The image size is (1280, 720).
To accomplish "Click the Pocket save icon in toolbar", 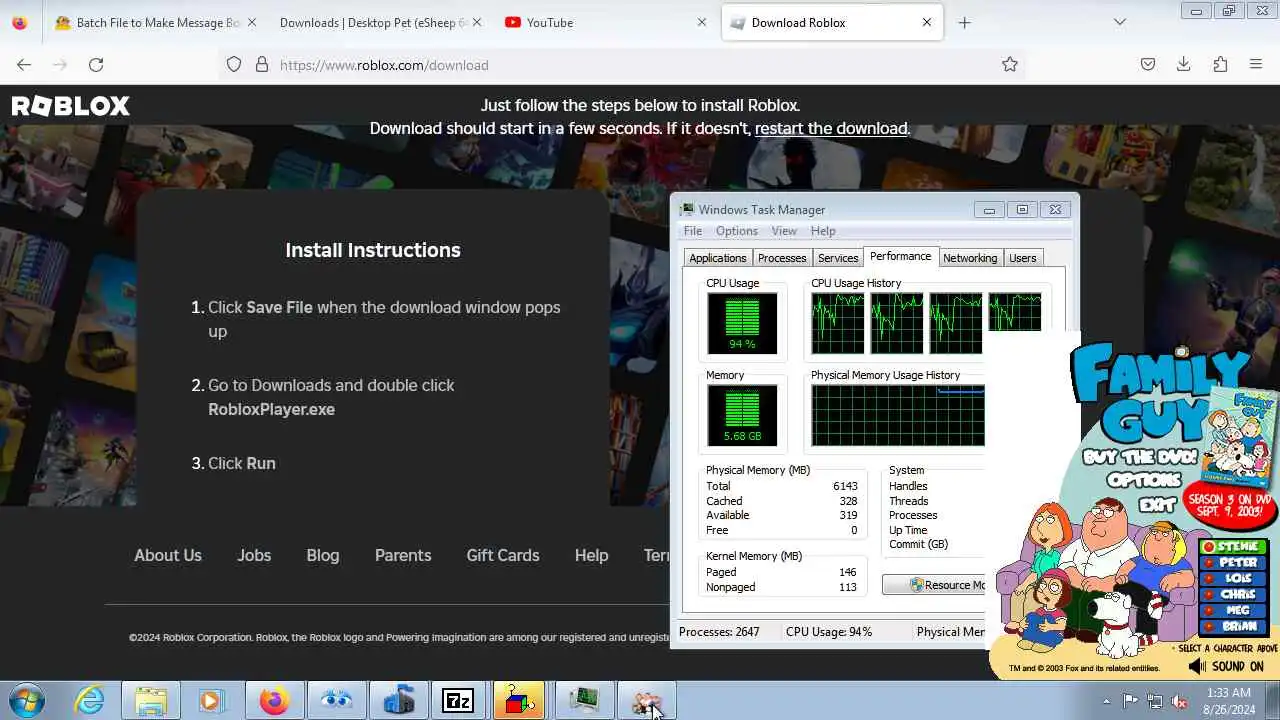I will pos(1148,65).
